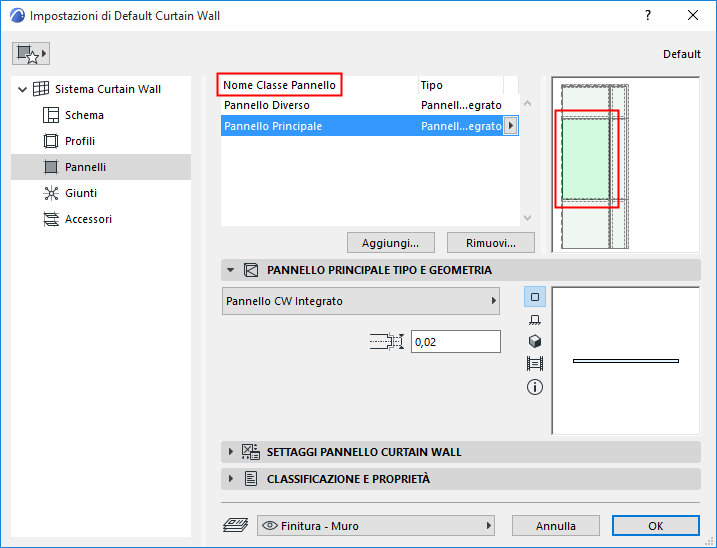The image size is (717, 548).
Task: Open the Pannello CW Integrato dropdown
Action: [361, 301]
